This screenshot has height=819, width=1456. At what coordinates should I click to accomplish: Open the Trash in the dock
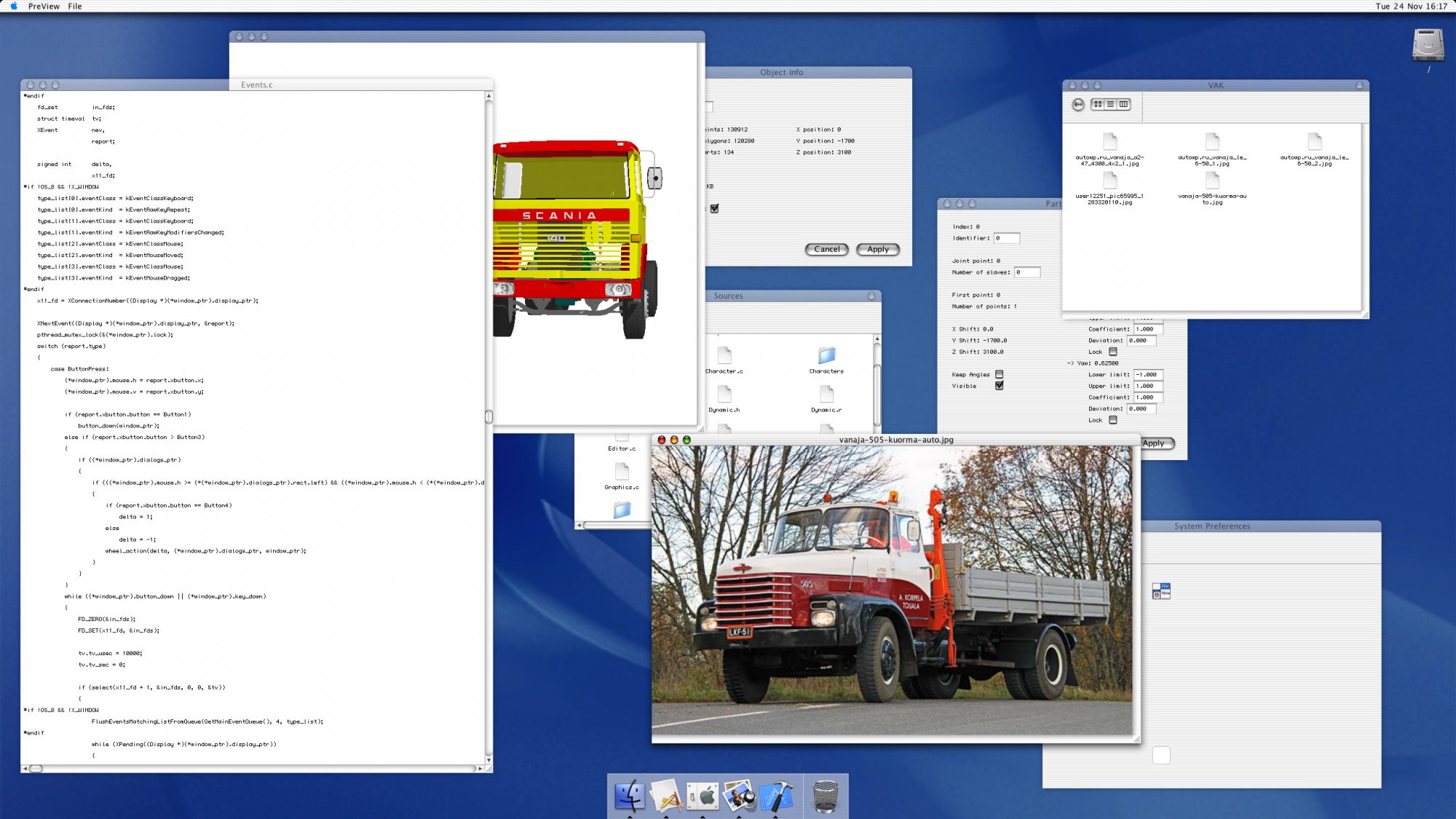pyautogui.click(x=825, y=796)
